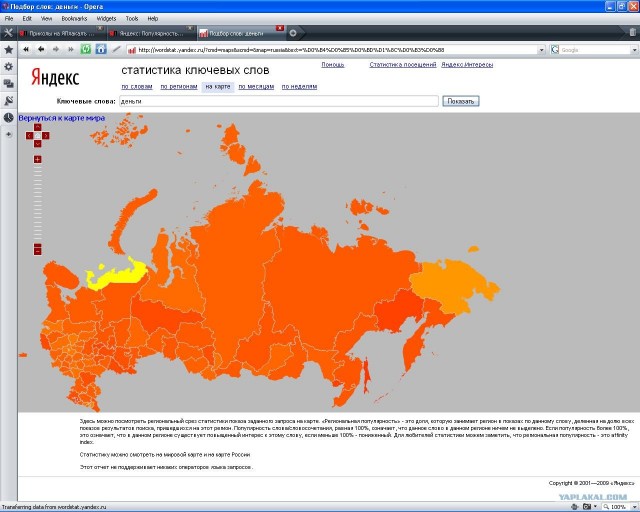Open a new tab with plus button
Image resolution: width=640 pixels, height=512 pixels.
pos(293,33)
